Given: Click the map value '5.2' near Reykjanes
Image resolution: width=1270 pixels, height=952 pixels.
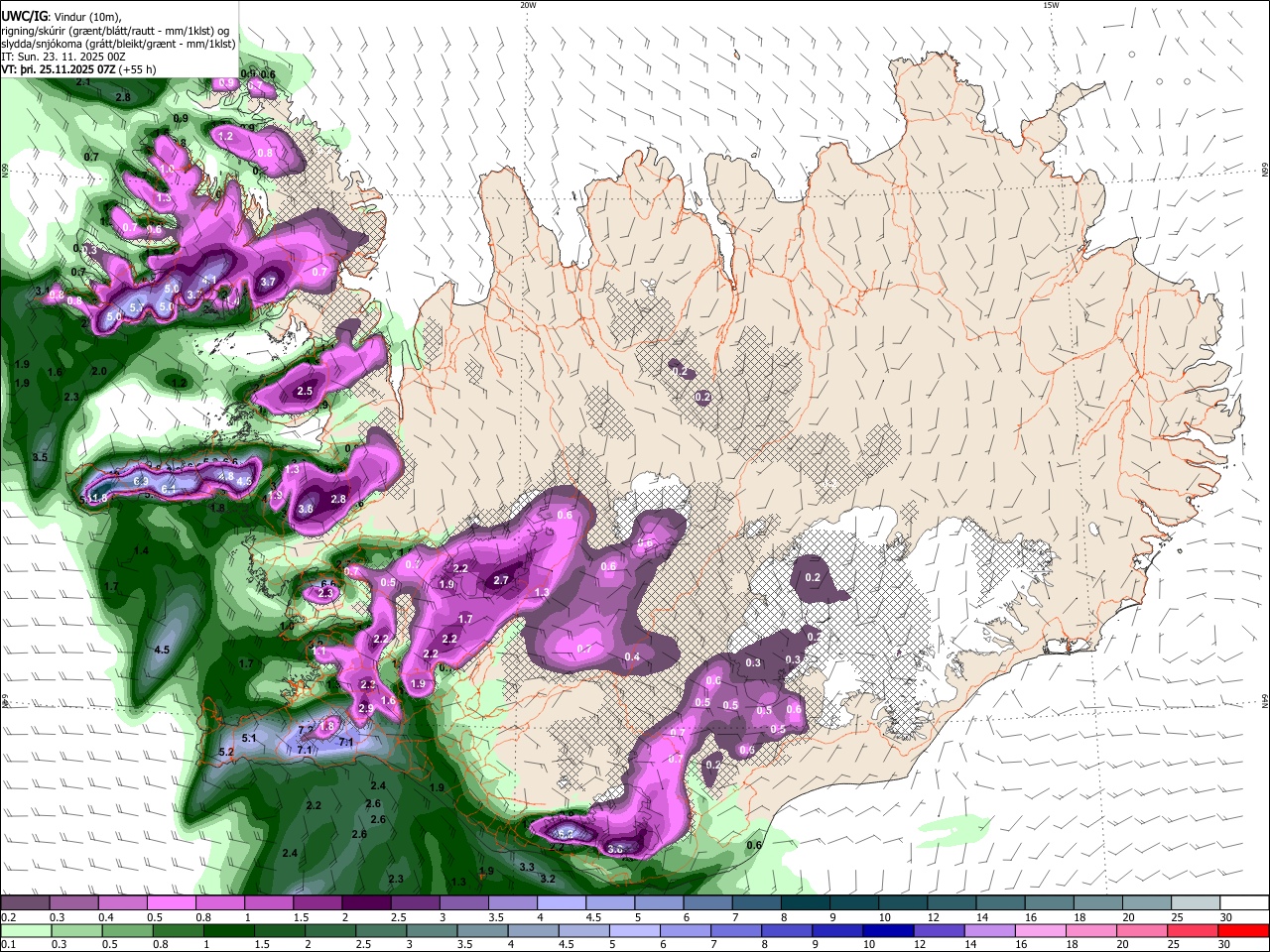Looking at the screenshot, I should click(x=225, y=752).
